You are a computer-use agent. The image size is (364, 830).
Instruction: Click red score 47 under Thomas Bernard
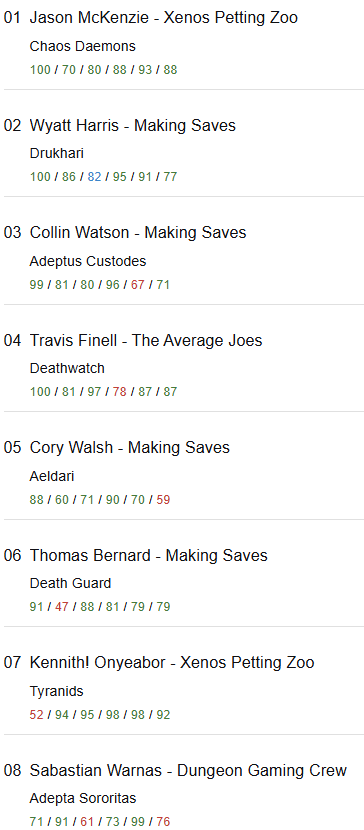coord(62,607)
